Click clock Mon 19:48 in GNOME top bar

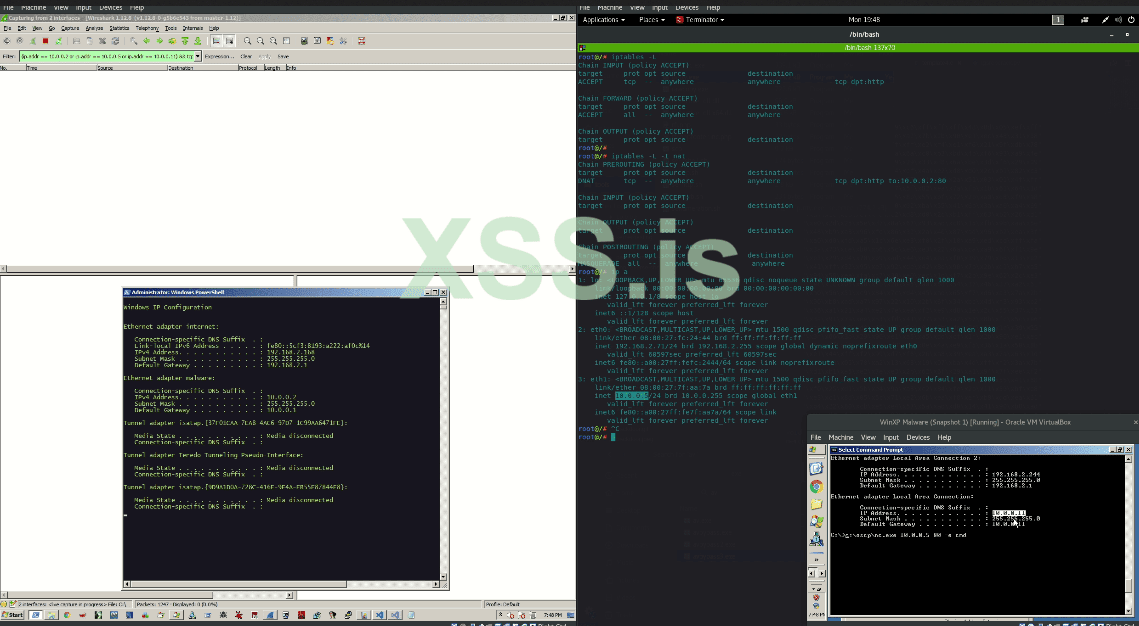coord(864,20)
